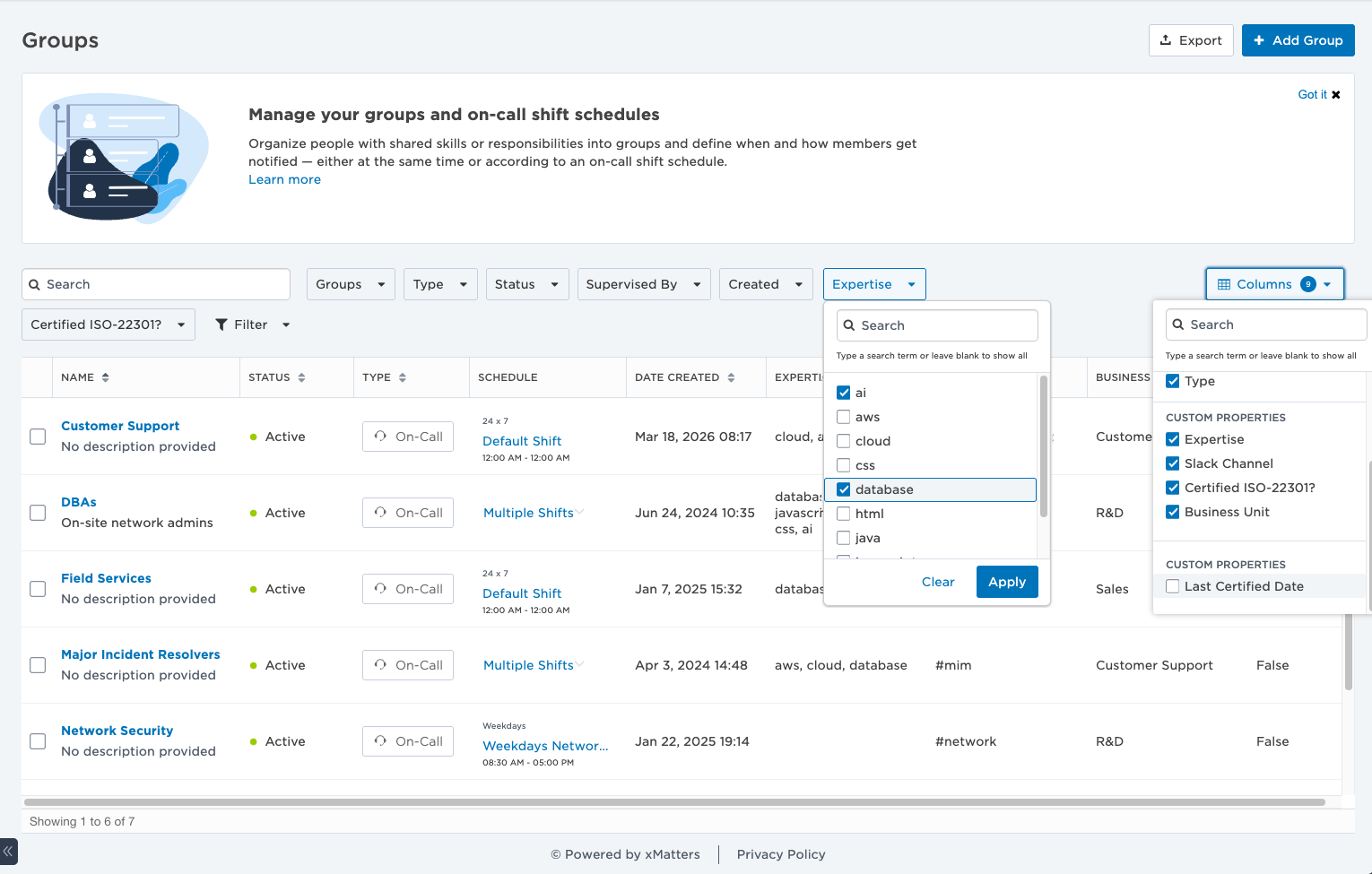Open the Certified ISO-22301? dropdown
Image resolution: width=1372 pixels, height=874 pixels.
[x=109, y=325]
